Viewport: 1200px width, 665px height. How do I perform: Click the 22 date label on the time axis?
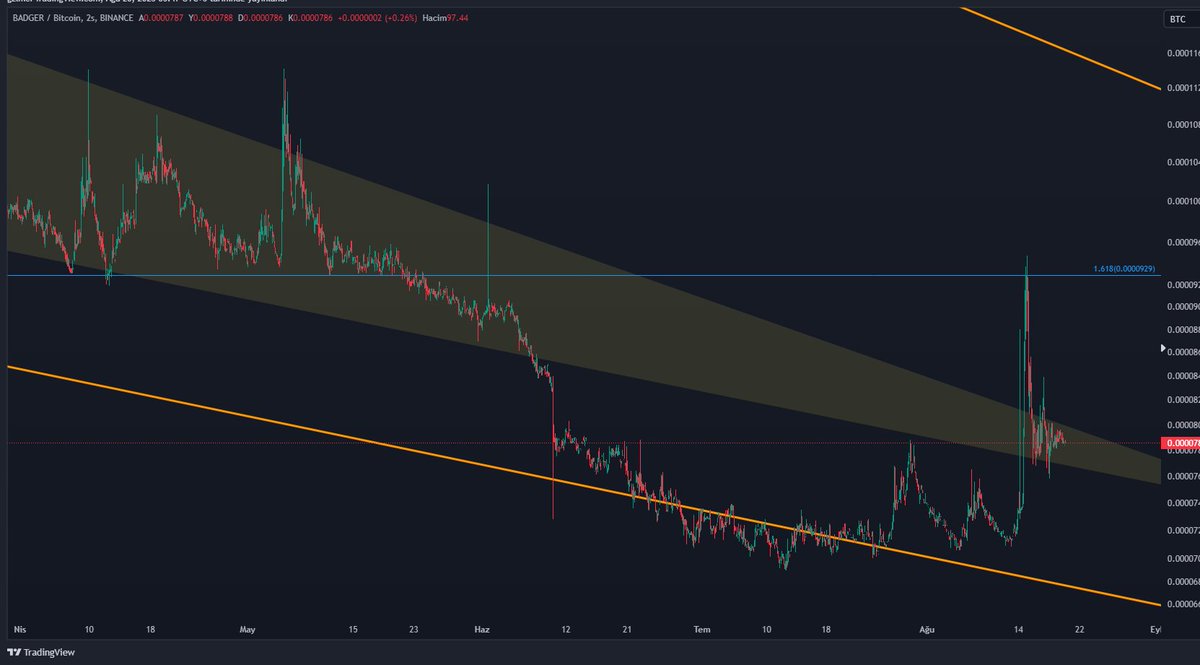click(x=1079, y=629)
